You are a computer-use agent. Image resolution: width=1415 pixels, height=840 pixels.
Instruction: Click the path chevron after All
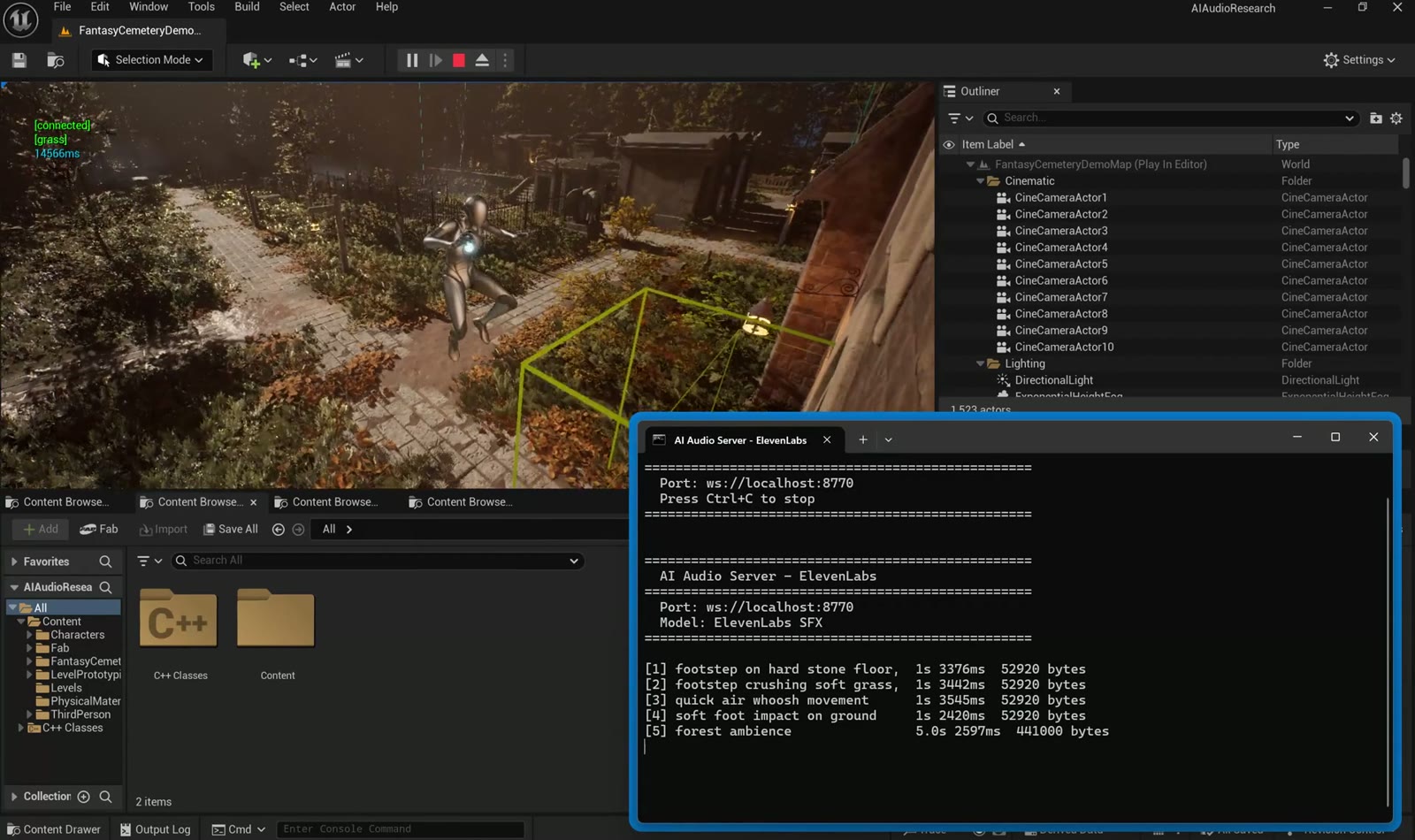[x=349, y=529]
